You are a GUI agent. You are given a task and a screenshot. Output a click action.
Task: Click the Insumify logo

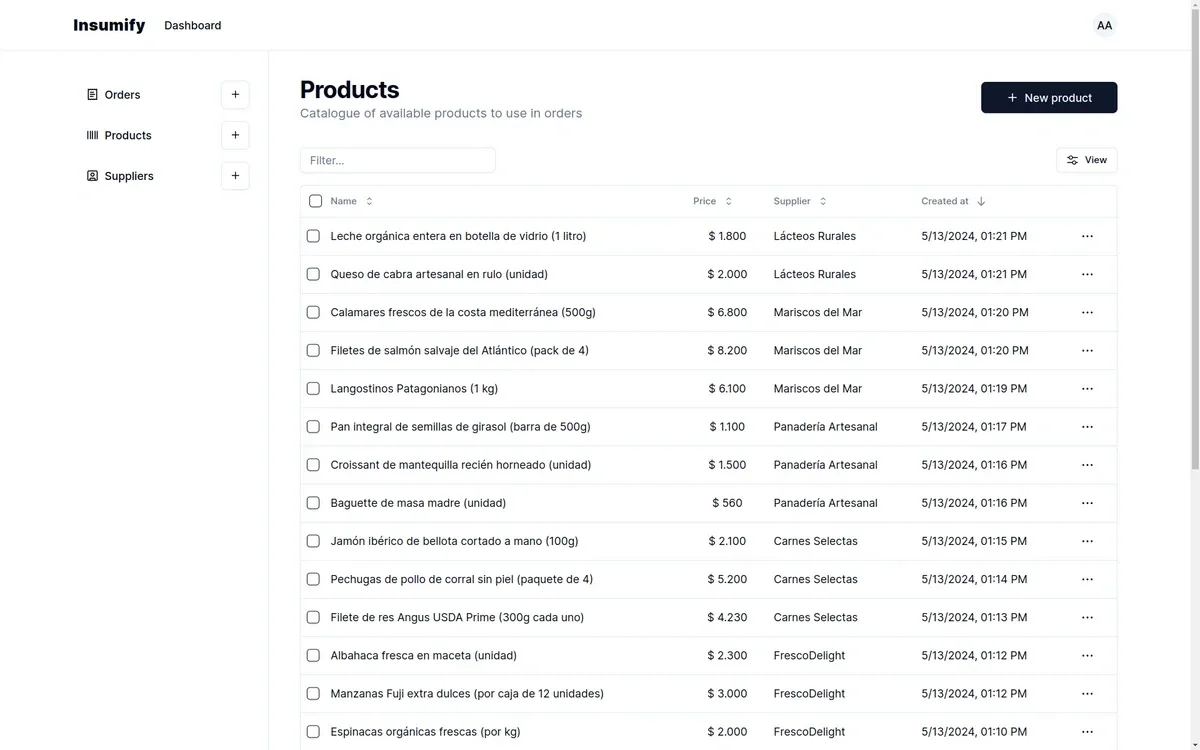[109, 25]
